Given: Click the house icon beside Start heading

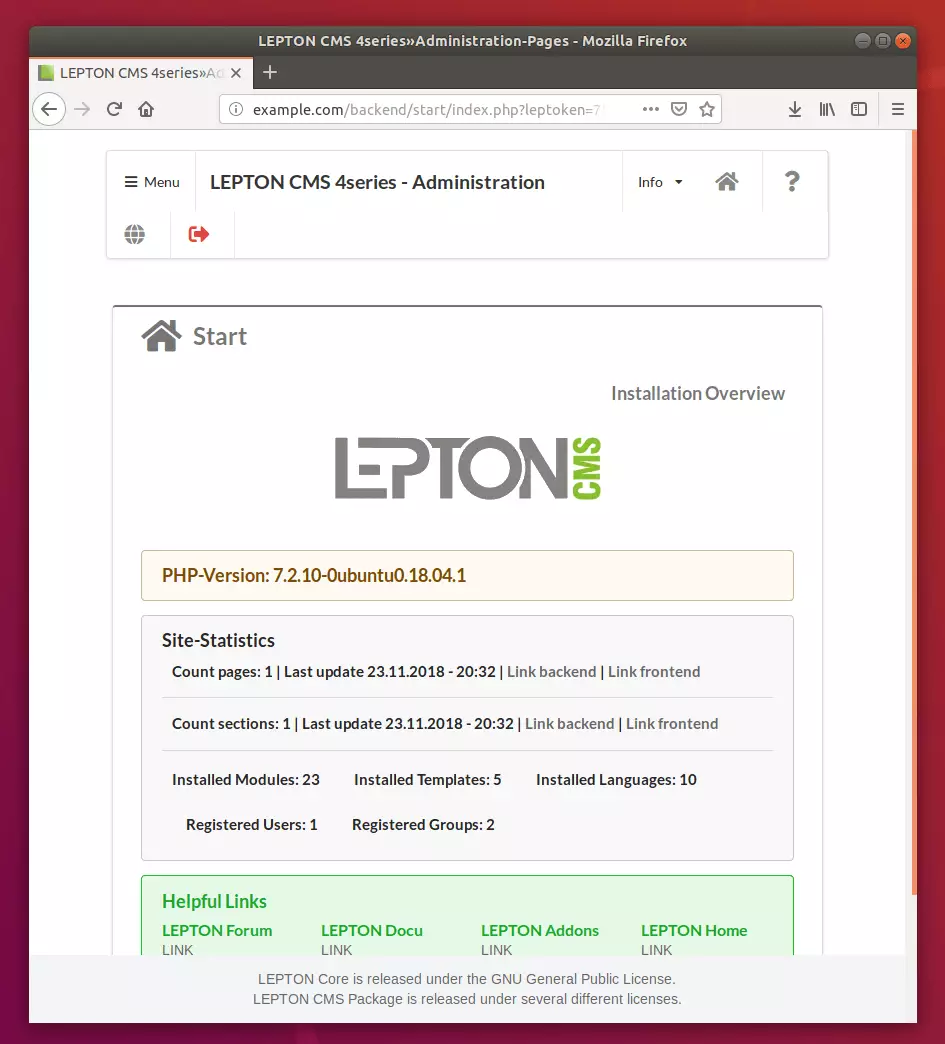Looking at the screenshot, I should click(x=161, y=336).
